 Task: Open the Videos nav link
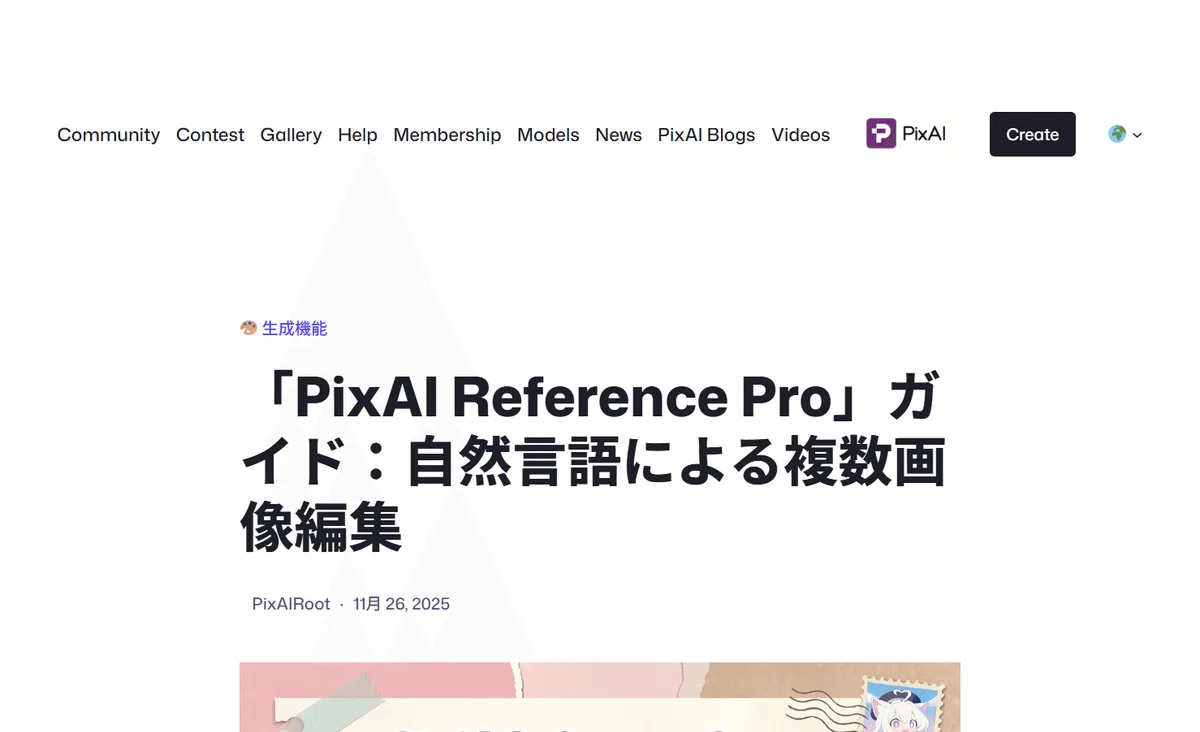tap(800, 135)
